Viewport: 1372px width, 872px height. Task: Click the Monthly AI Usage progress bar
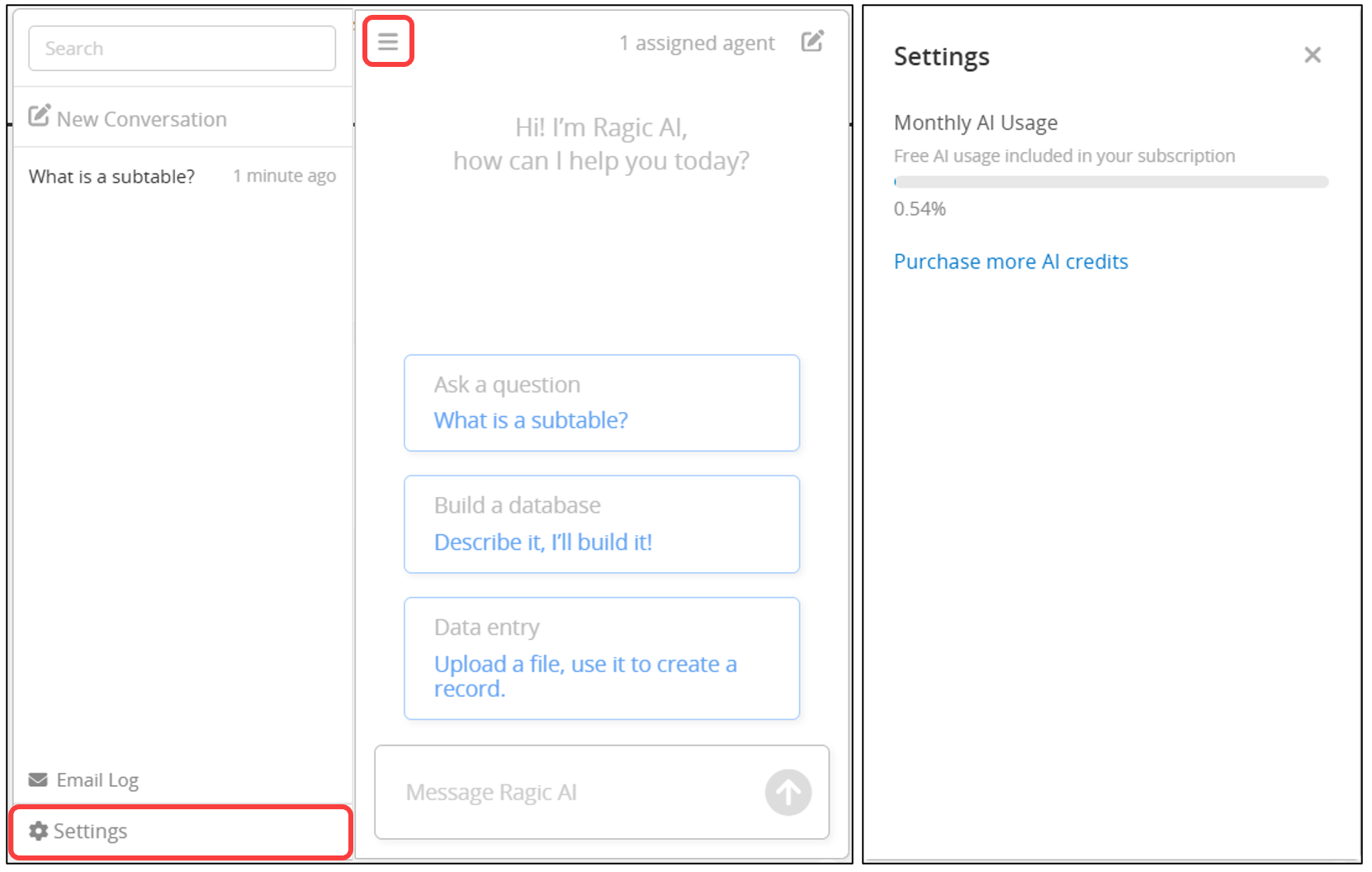click(x=1110, y=182)
